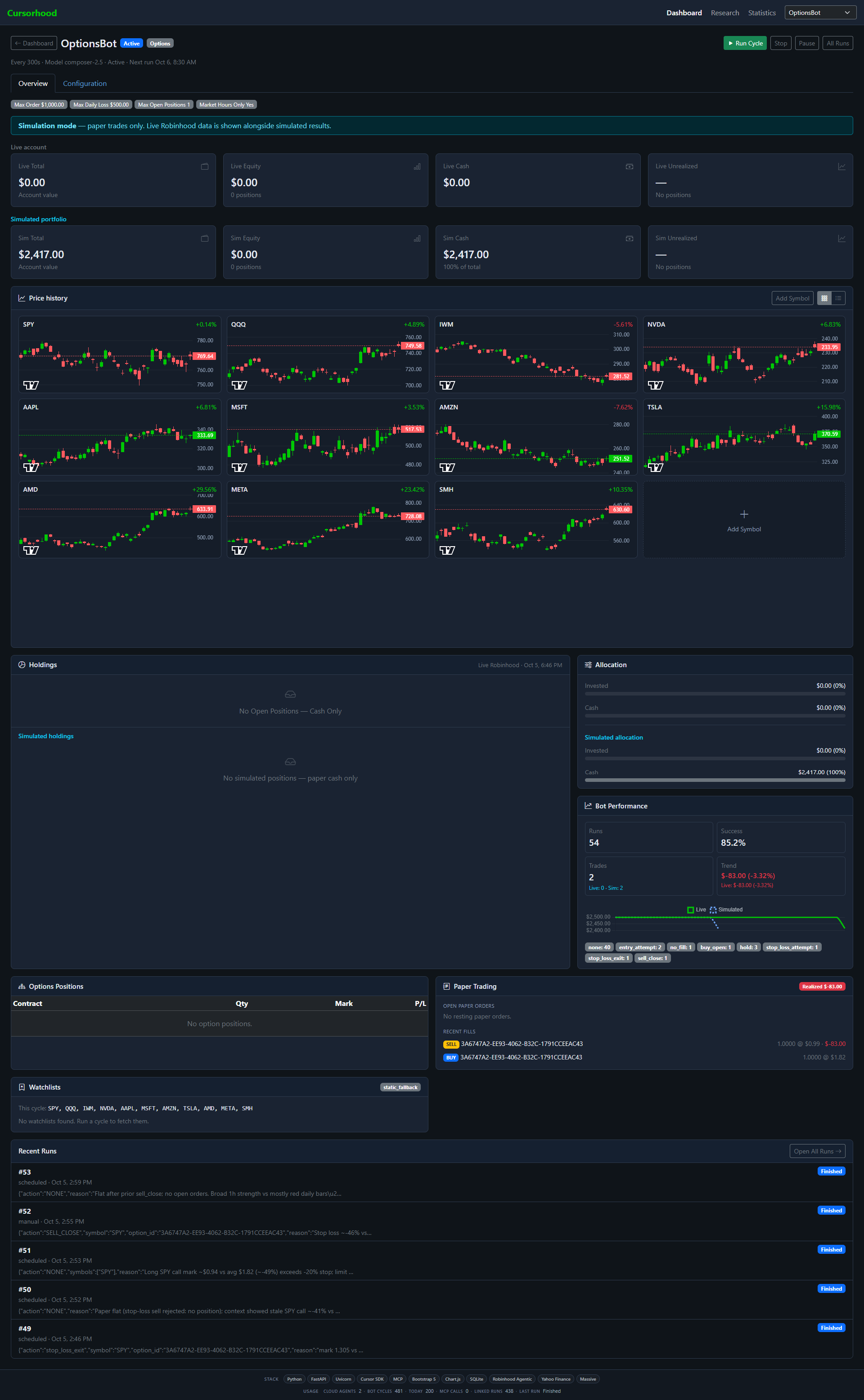Click the Live Cash money icon
The height and width of the screenshot is (1400, 864).
[x=629, y=167]
